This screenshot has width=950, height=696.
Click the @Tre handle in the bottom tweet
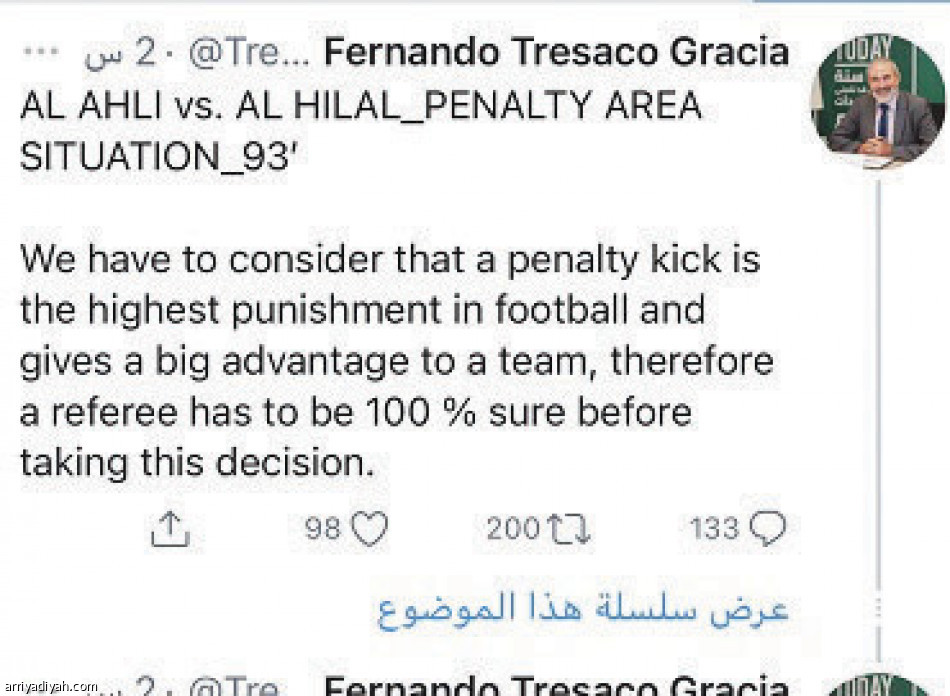232,687
